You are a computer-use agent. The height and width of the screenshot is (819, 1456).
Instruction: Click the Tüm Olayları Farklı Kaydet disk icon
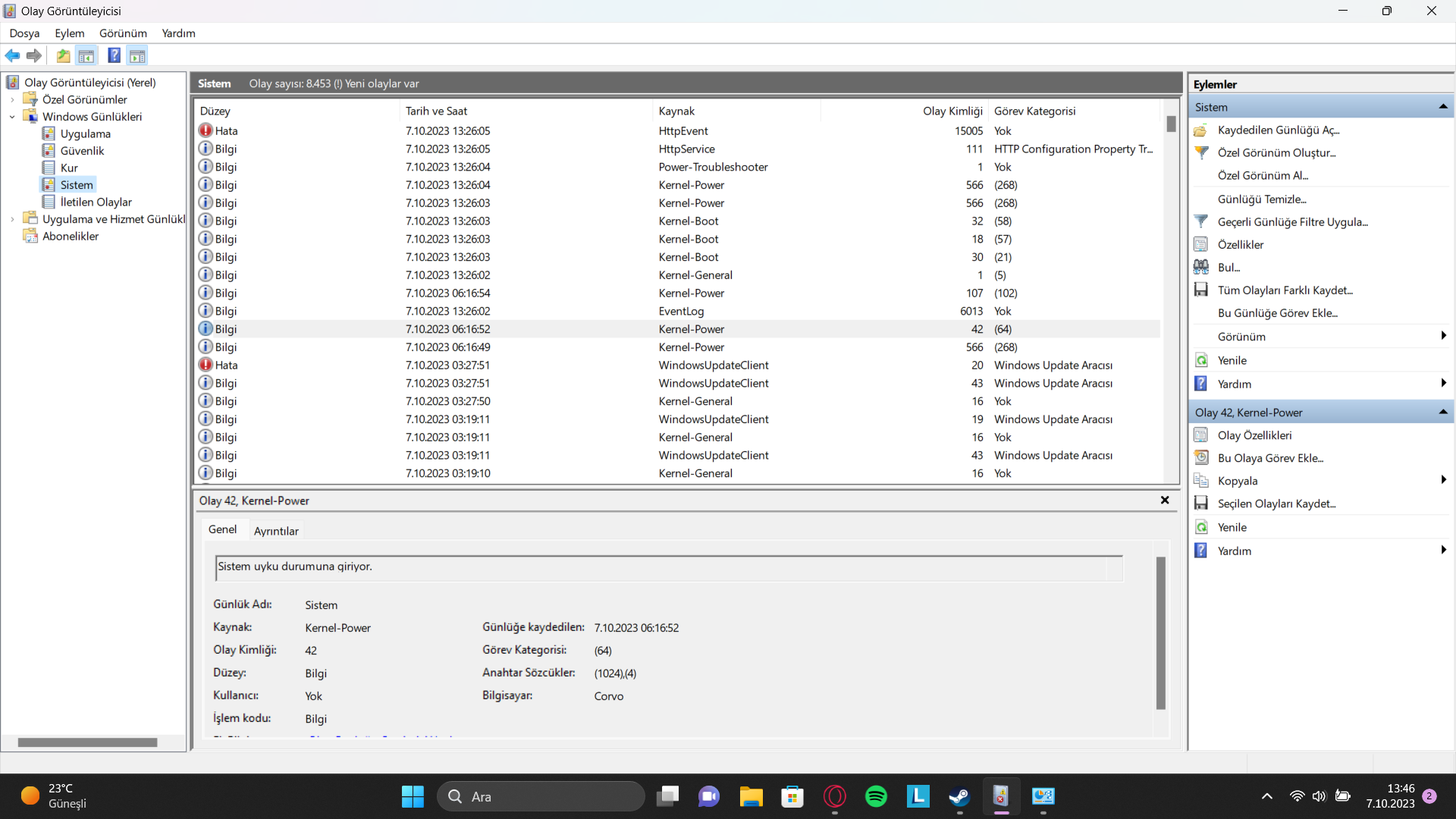coord(1201,290)
